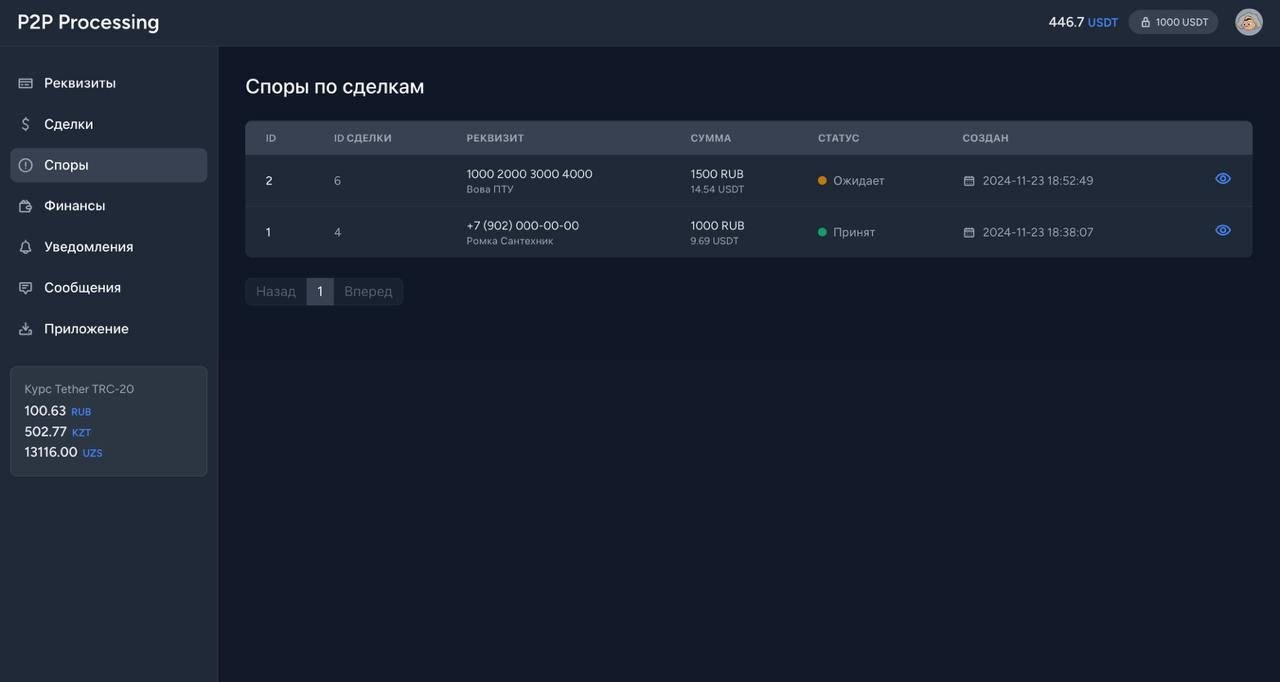Click the Споры по сделкам heading
Image resolution: width=1280 pixels, height=682 pixels.
tap(335, 87)
